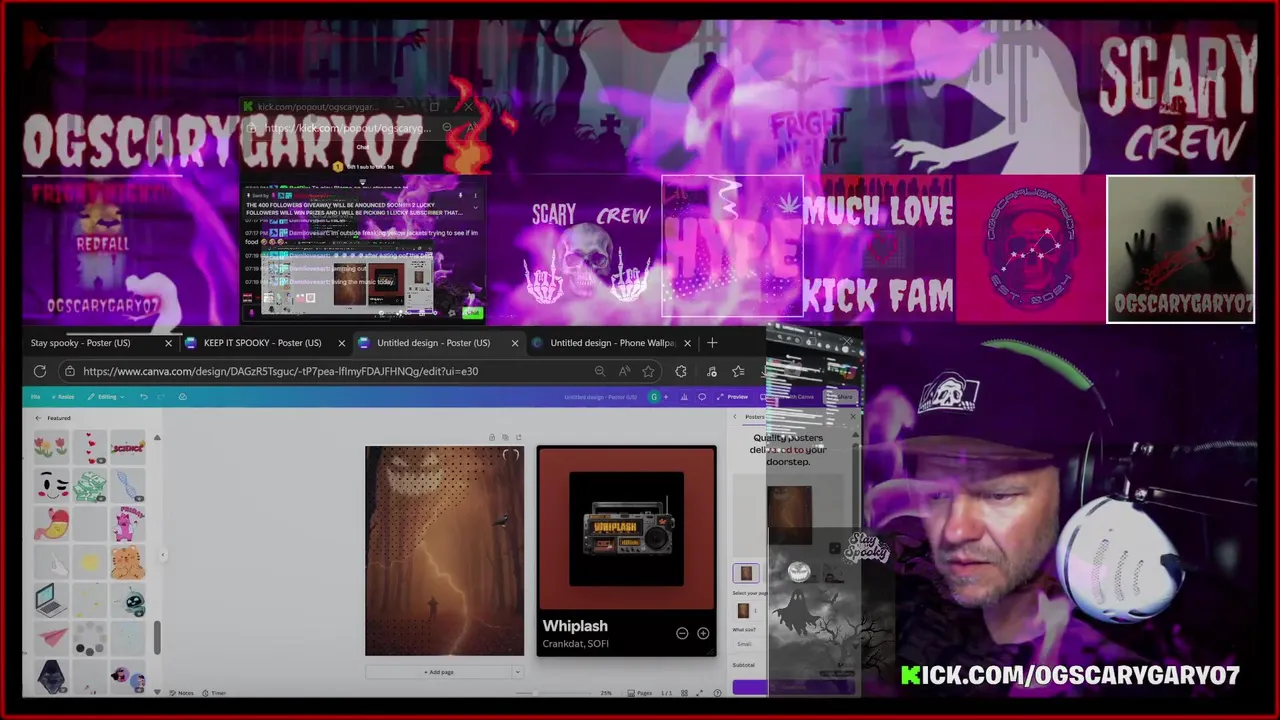Screen dimensions: 1280x720
Task: Close the Untitled design Poster tab
Action: click(x=515, y=343)
